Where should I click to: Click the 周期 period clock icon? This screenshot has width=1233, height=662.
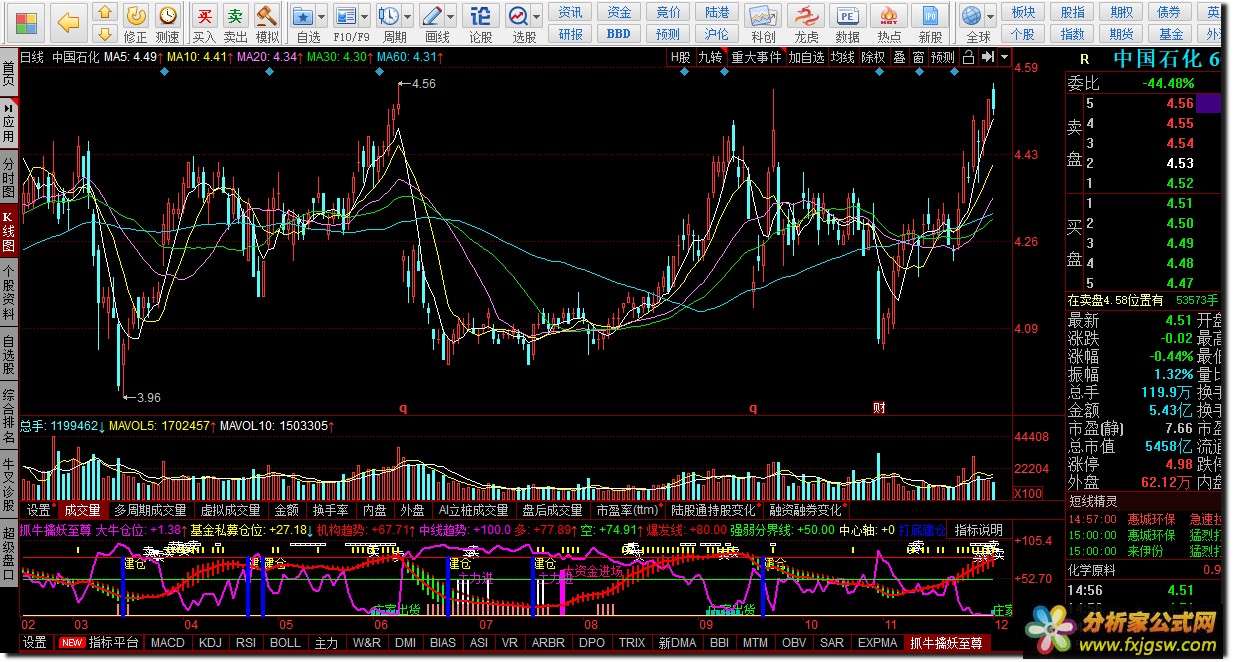(x=389, y=16)
